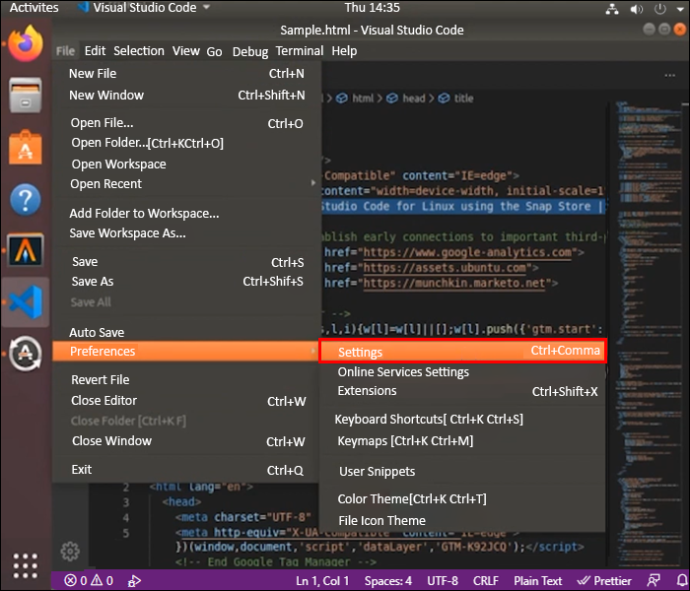690x591 pixels.
Task: Open the File menu
Action: tap(66, 51)
